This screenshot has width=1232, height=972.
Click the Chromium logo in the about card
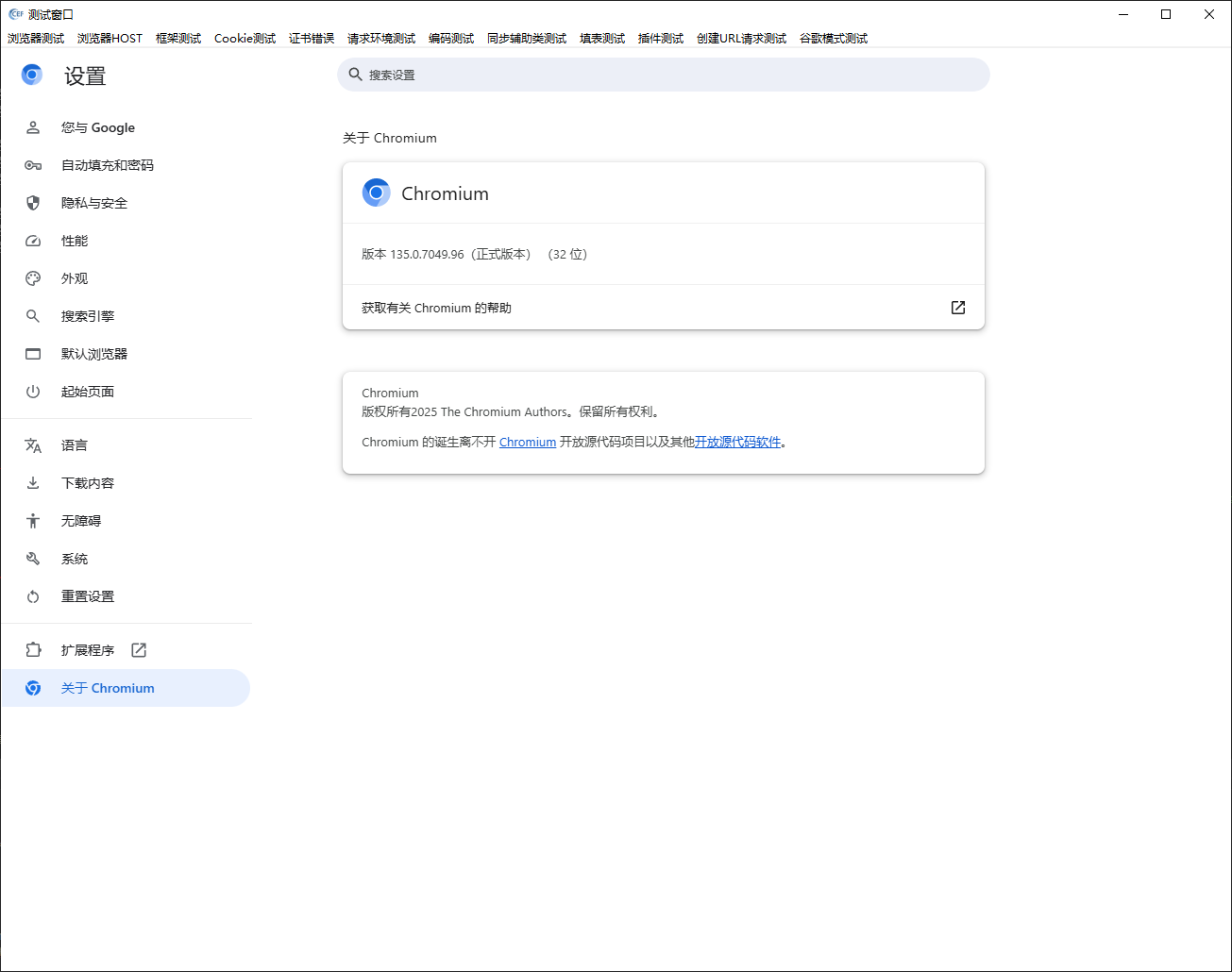click(376, 193)
